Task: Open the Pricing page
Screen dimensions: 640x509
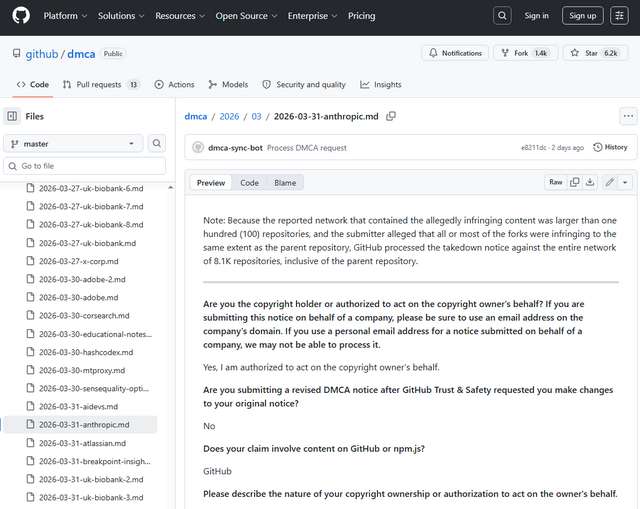Action: click(361, 16)
